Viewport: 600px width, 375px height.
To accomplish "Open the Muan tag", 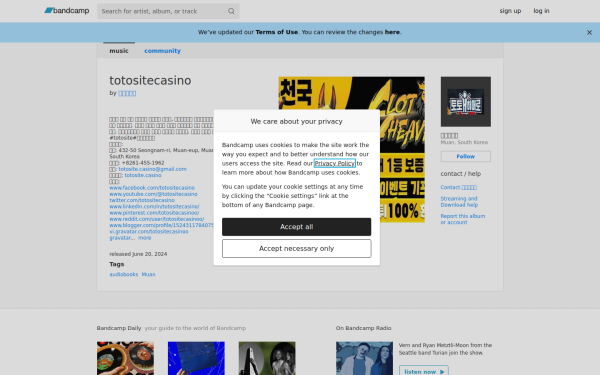I will (x=148, y=274).
